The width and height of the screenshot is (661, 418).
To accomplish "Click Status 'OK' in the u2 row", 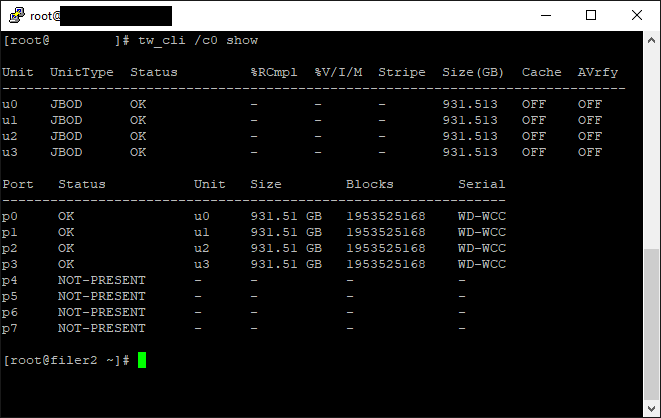I will click(x=138, y=137).
